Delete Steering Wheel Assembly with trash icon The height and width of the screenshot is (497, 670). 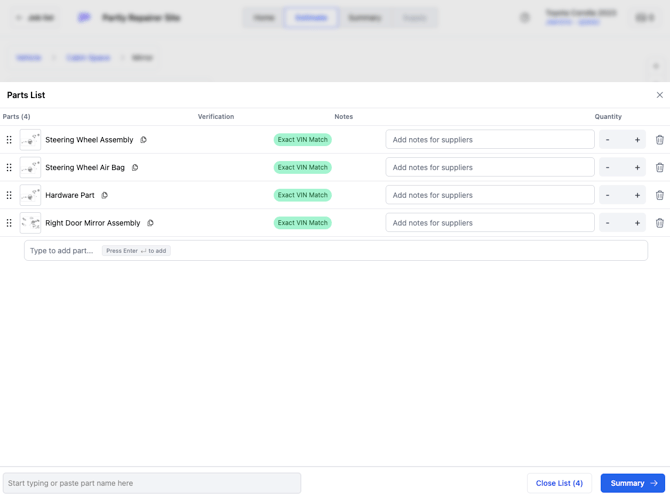[660, 140]
